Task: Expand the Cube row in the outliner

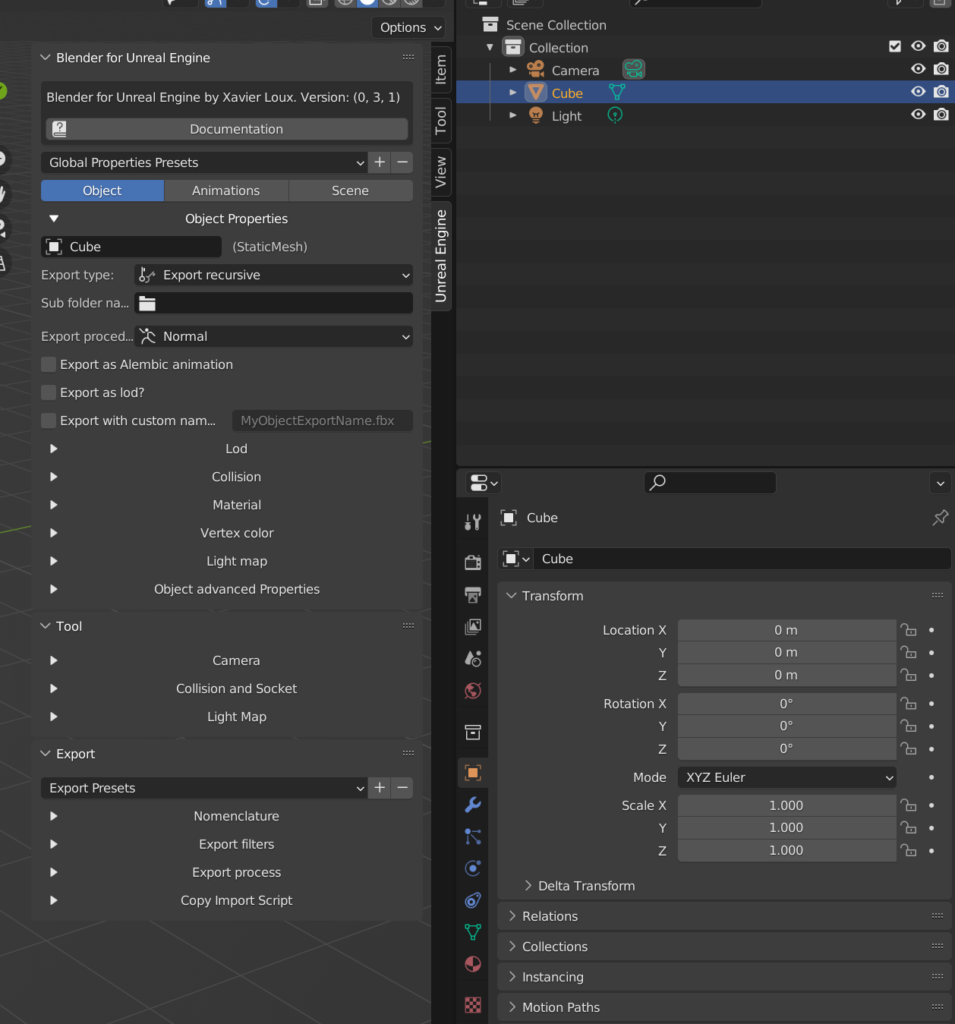Action: (x=513, y=93)
